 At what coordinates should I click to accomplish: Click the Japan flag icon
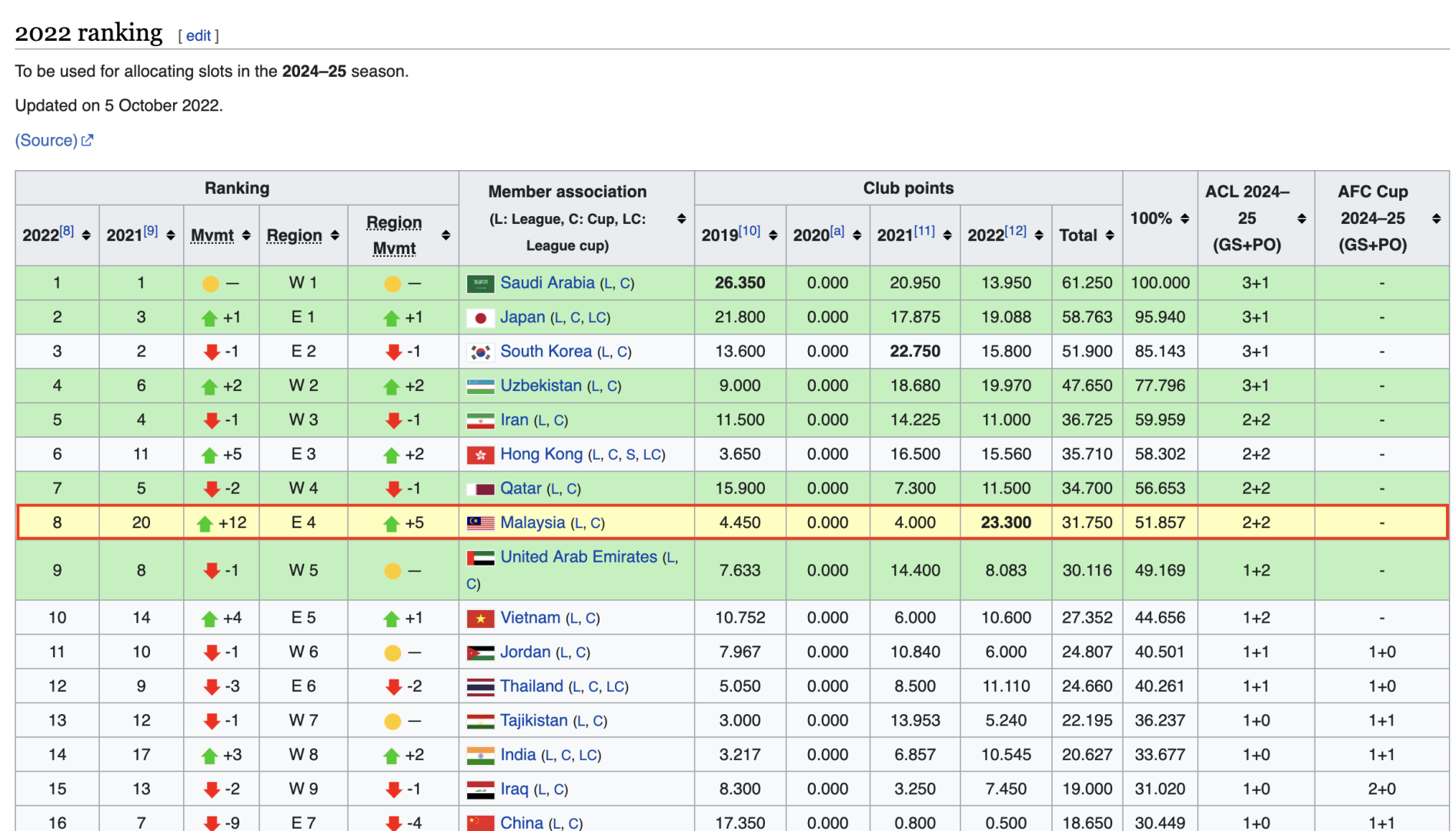pos(480,318)
